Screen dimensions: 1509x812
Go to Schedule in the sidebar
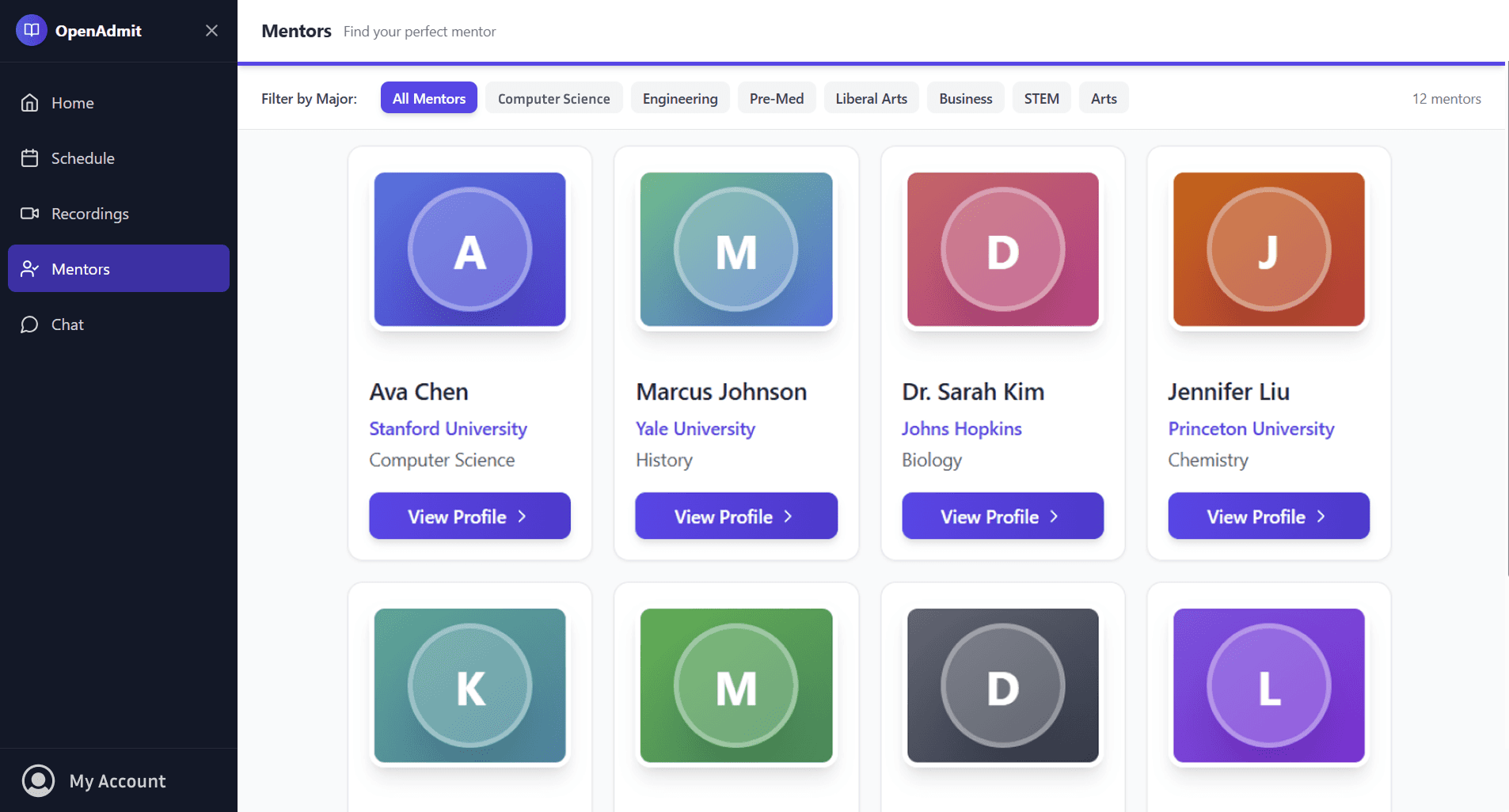coord(119,158)
